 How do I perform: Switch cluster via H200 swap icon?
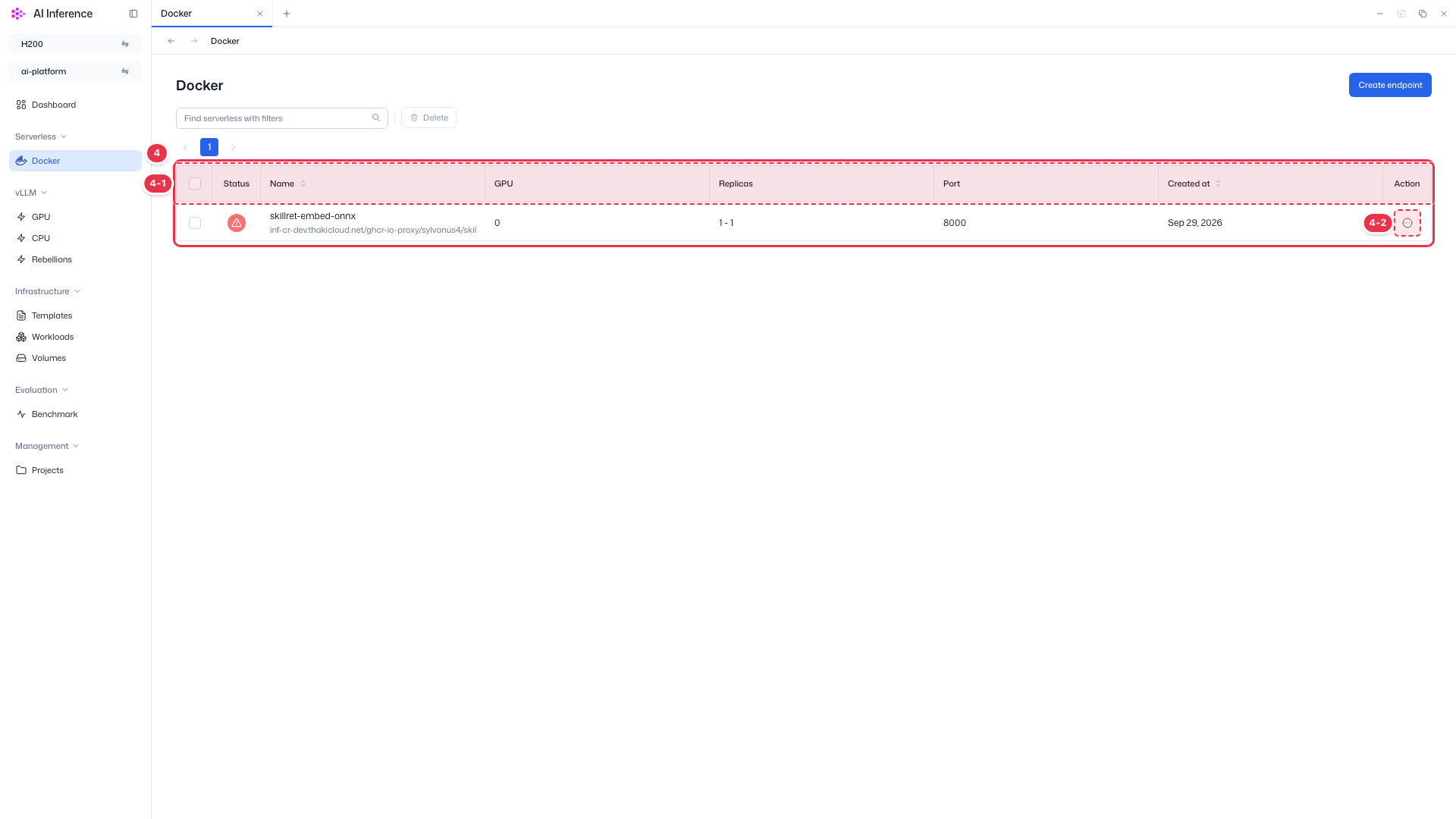(x=125, y=44)
